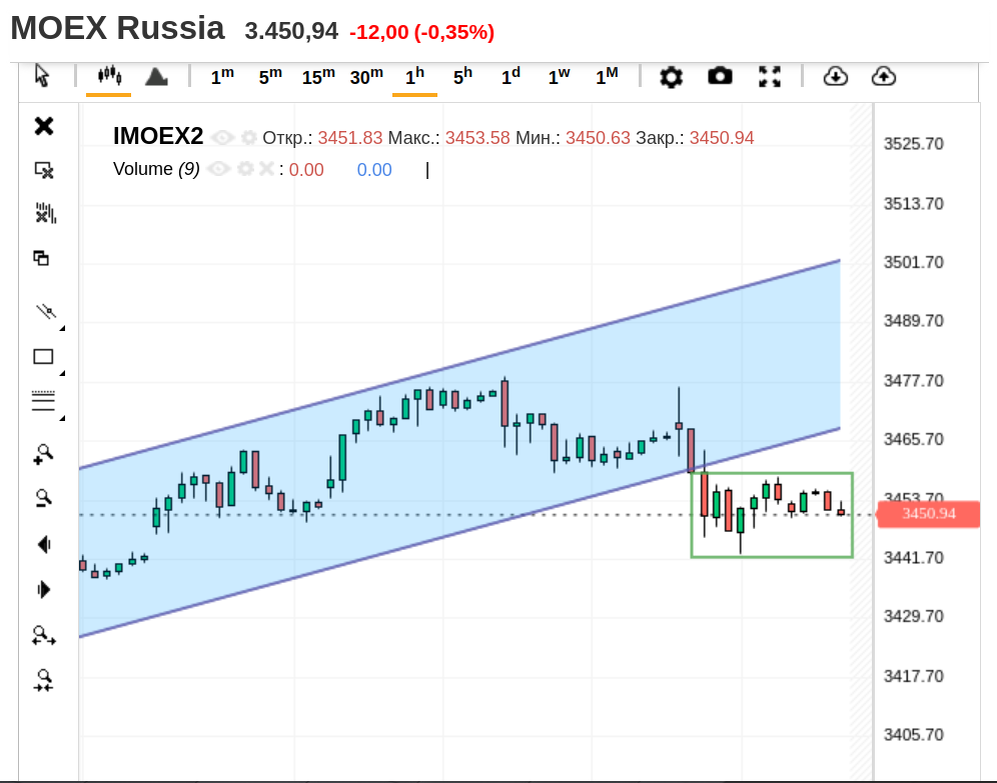Select the 5h timeframe
Image resolution: width=997 pixels, height=783 pixels.
click(463, 76)
